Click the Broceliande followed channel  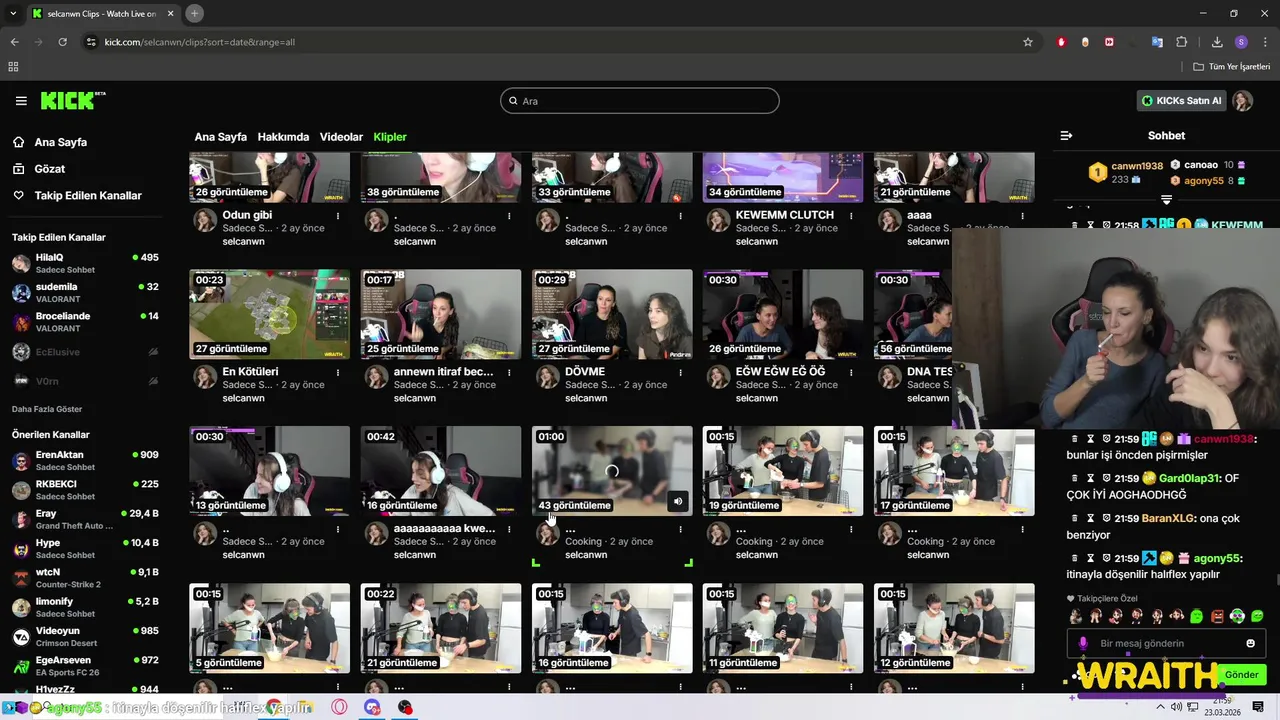coord(85,321)
